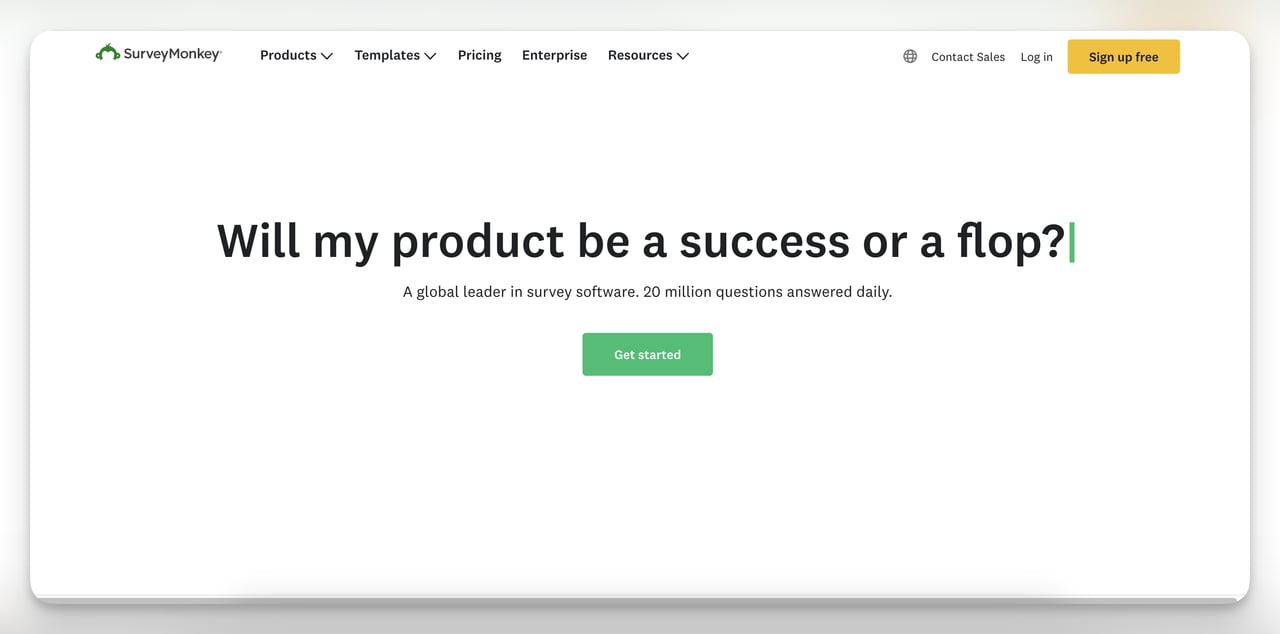Viewport: 1280px width, 634px height.
Task: Click the SurveyMonkey wordmark to go home
Action: [170, 55]
